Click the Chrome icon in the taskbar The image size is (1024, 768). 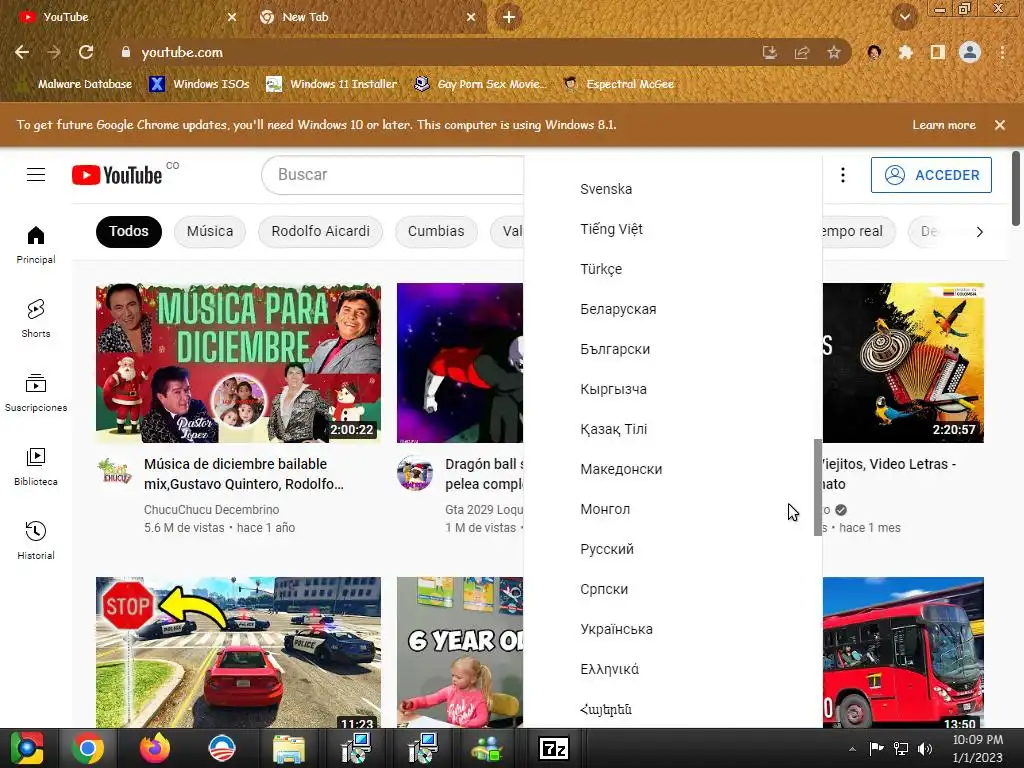click(88, 748)
